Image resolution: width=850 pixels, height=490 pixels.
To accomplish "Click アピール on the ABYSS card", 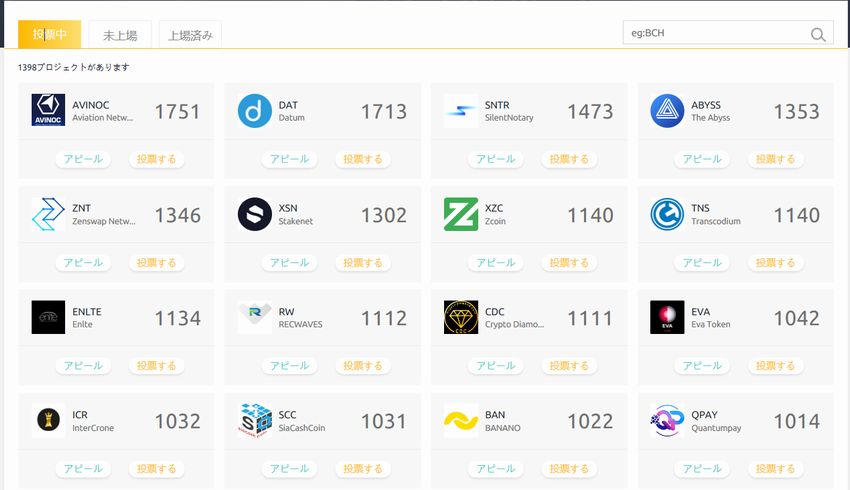I will tap(702, 159).
